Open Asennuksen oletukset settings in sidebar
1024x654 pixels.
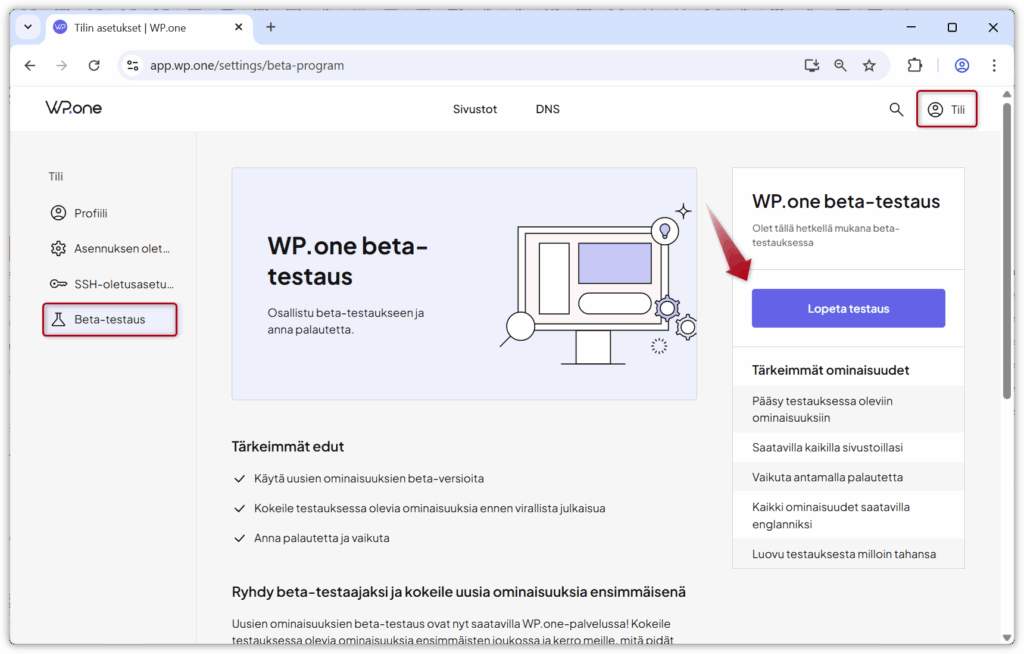(110, 248)
